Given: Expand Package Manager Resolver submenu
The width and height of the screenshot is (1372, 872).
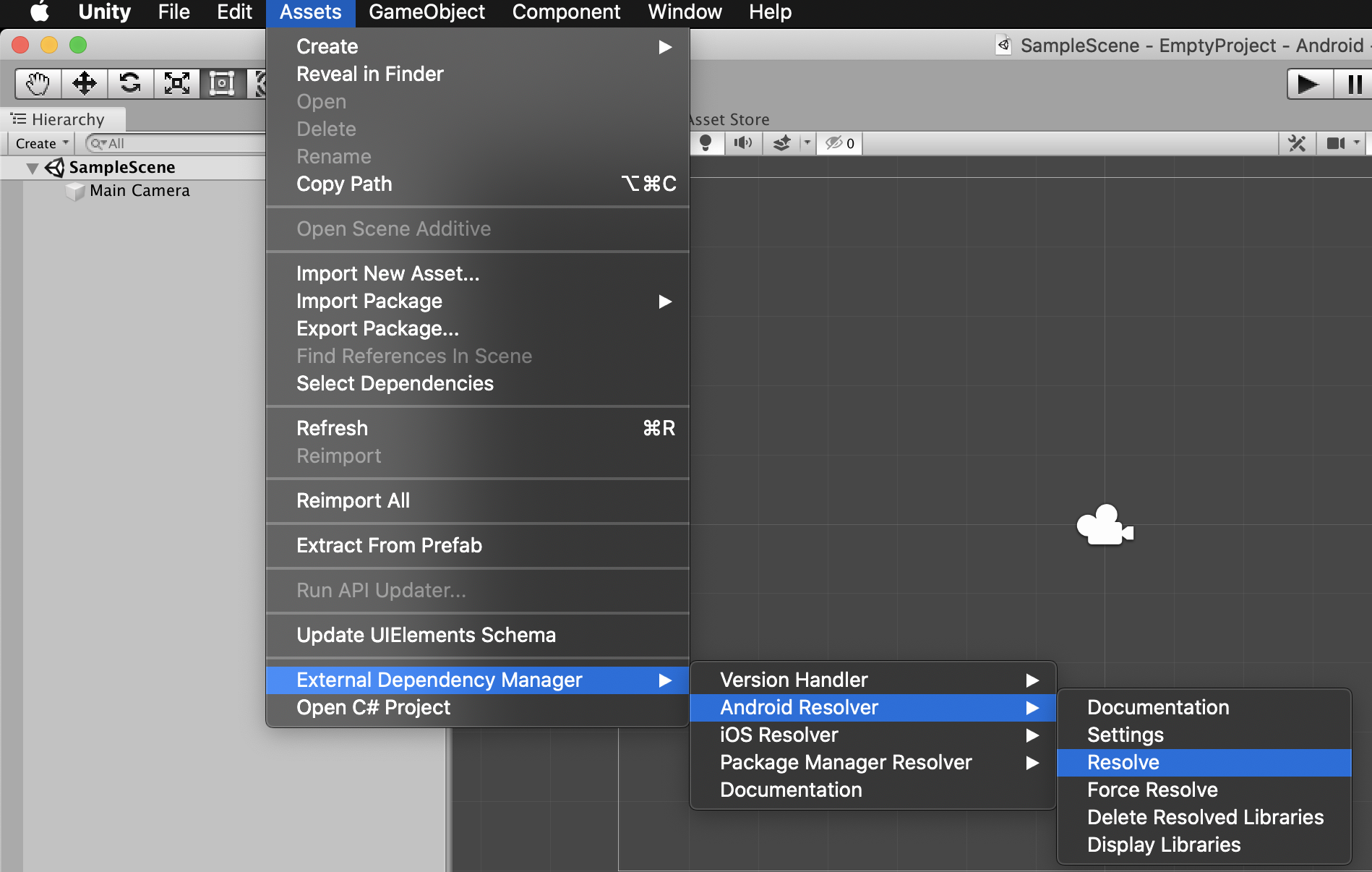Looking at the screenshot, I should 873,762.
